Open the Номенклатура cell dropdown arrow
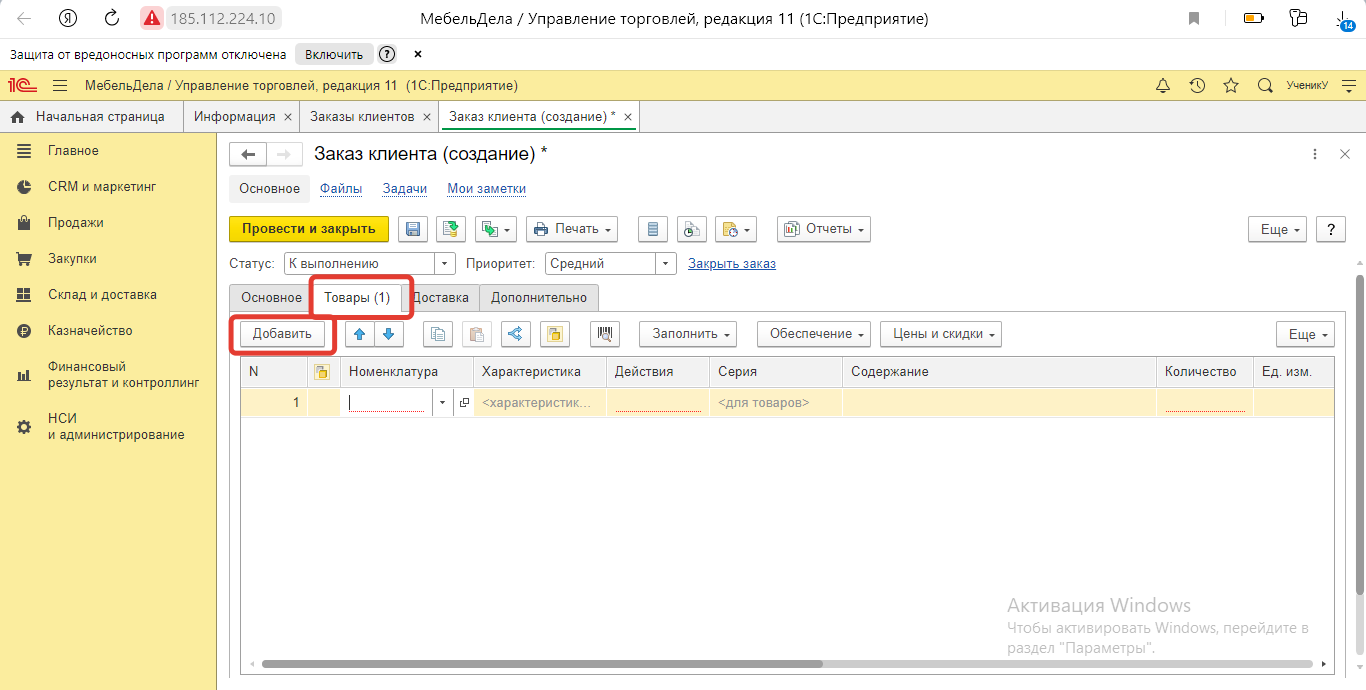Screen dimensions: 1366x690 (x=443, y=403)
